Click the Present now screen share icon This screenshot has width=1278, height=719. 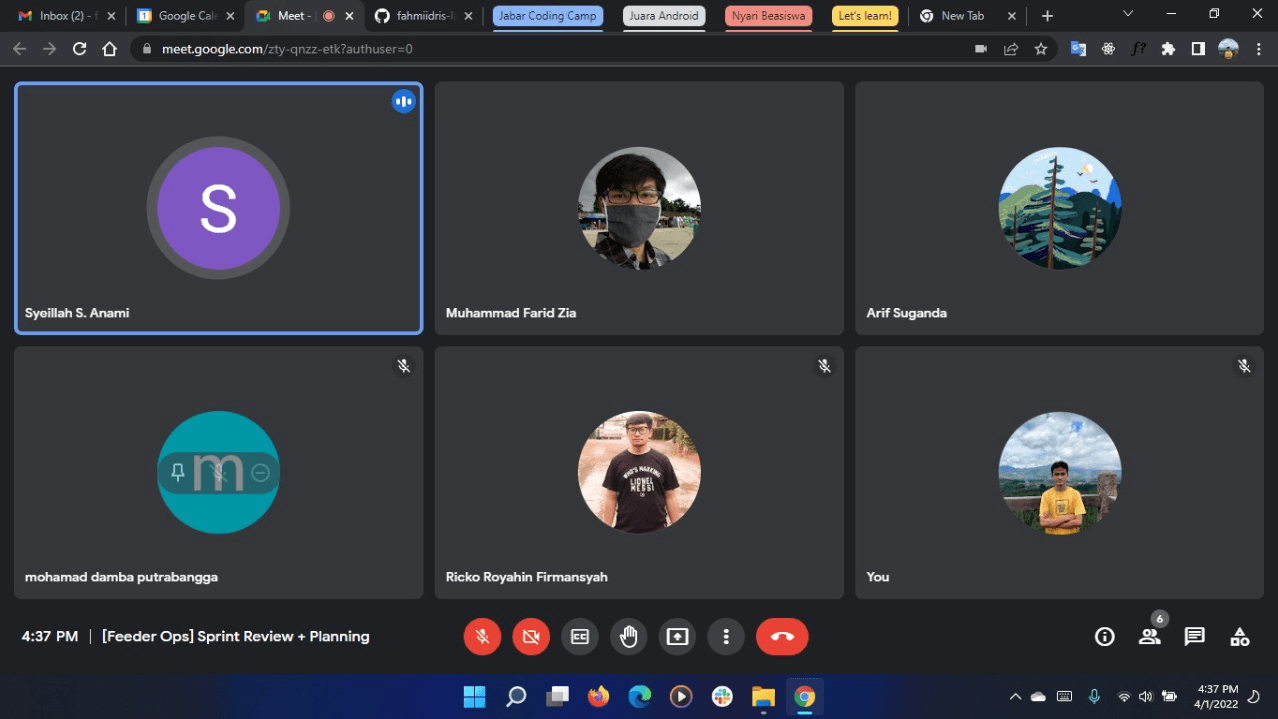677,636
